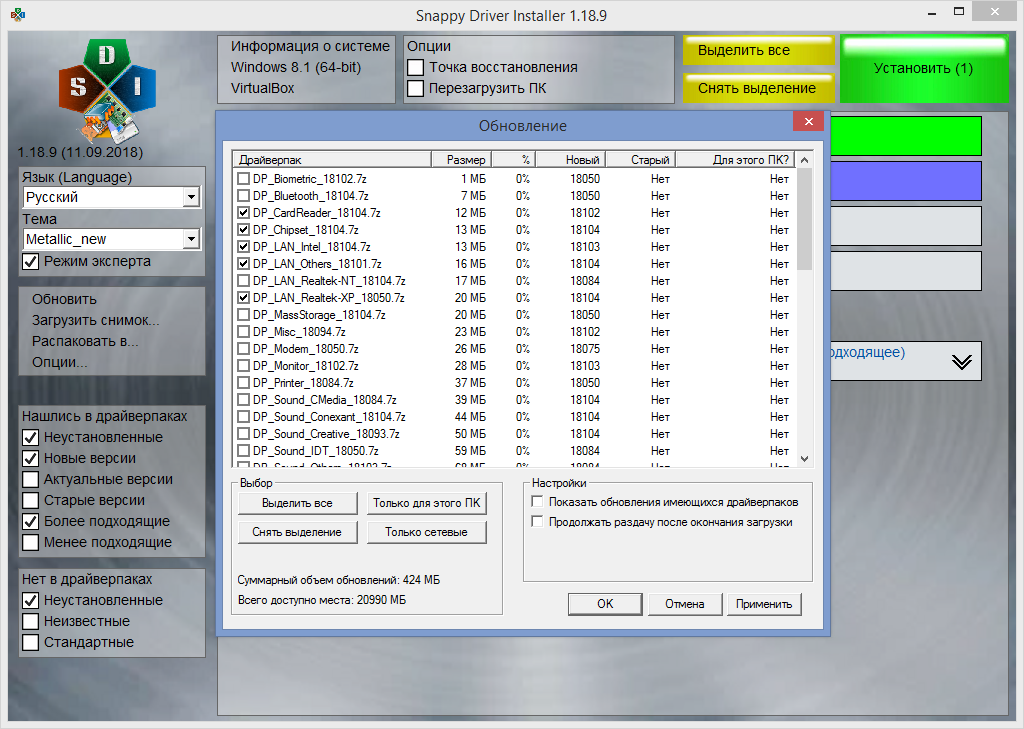
Task: Sort by Размер column header
Action: coord(461,159)
